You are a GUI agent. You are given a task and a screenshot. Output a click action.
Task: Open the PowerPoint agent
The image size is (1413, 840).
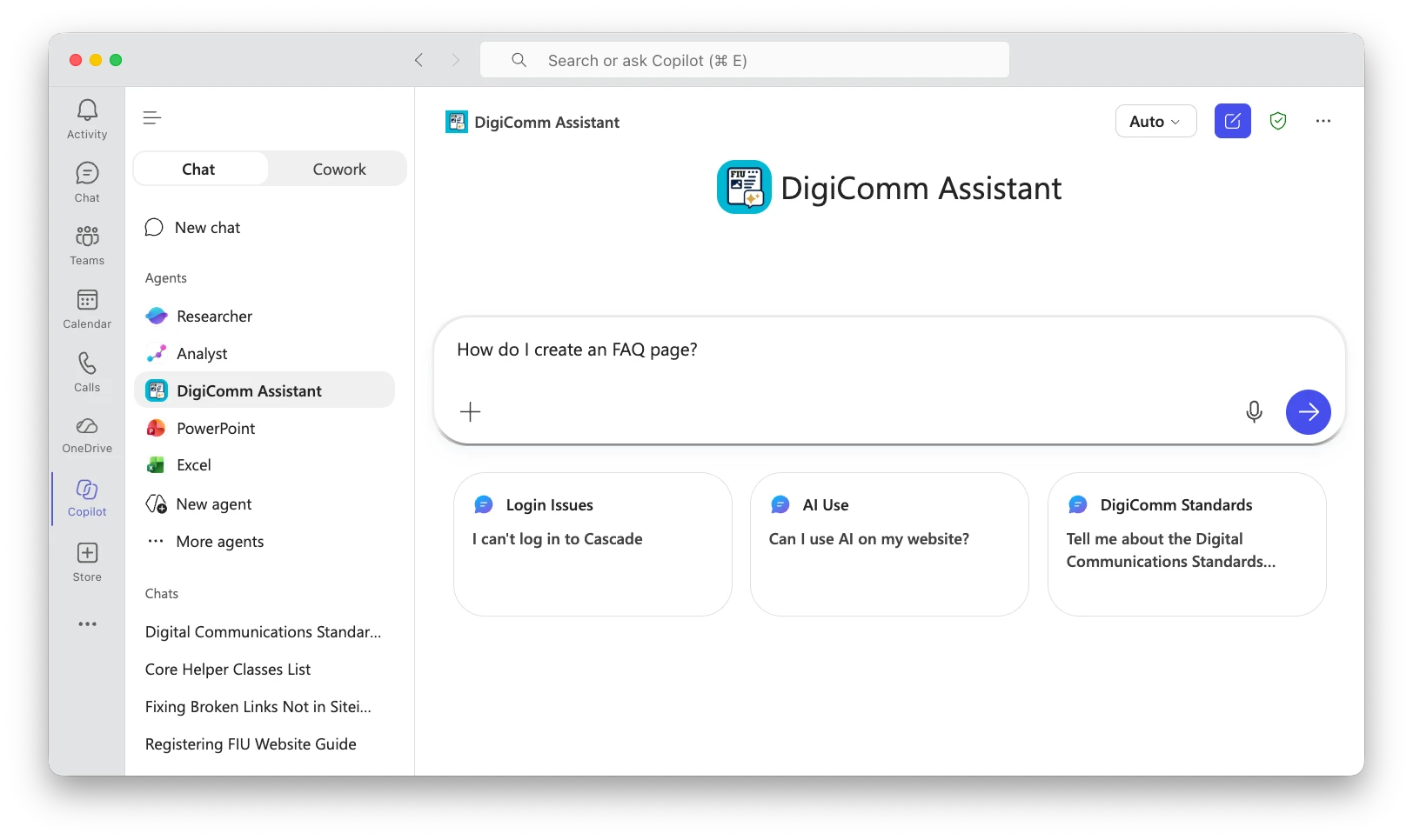click(265, 429)
